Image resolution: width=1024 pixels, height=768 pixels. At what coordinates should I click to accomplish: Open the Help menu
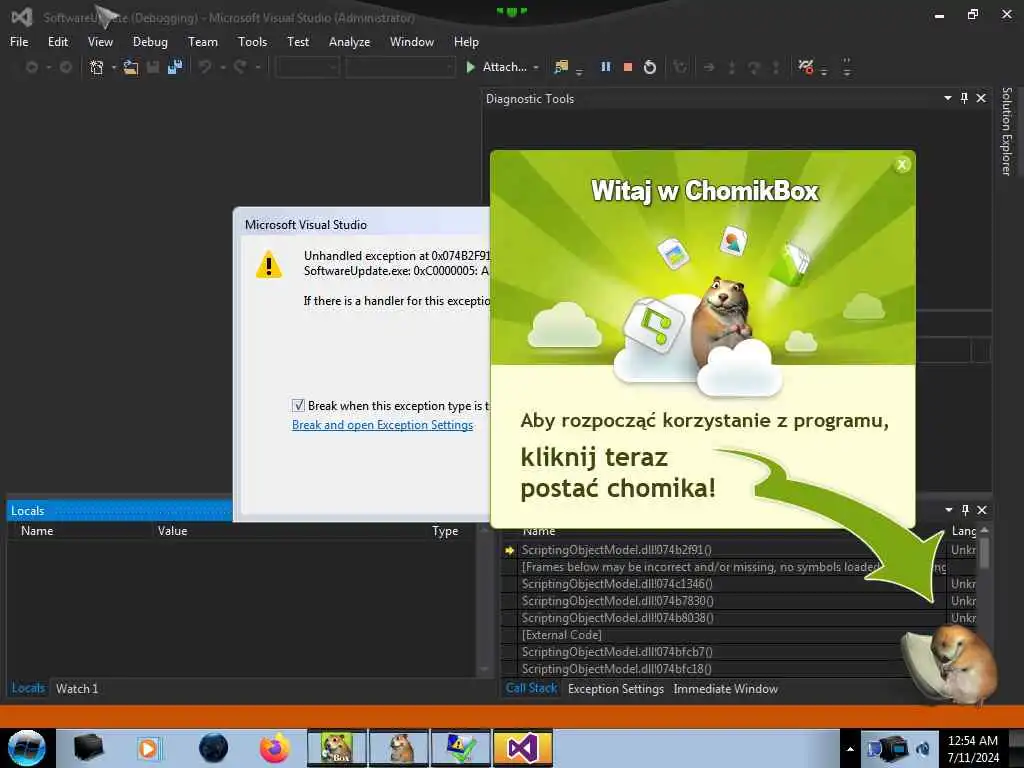coord(466,42)
